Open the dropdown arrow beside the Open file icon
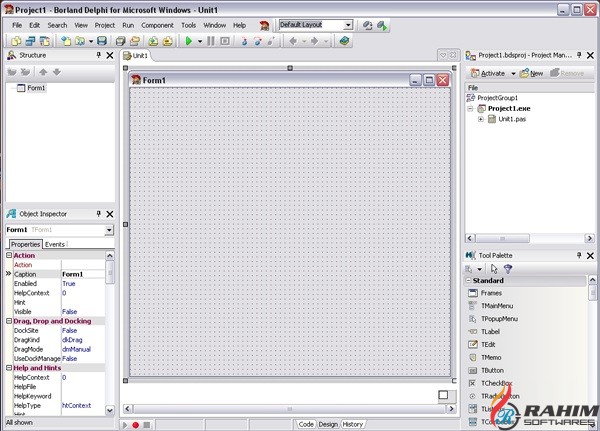Screen dimensions: 600x431 91,41
